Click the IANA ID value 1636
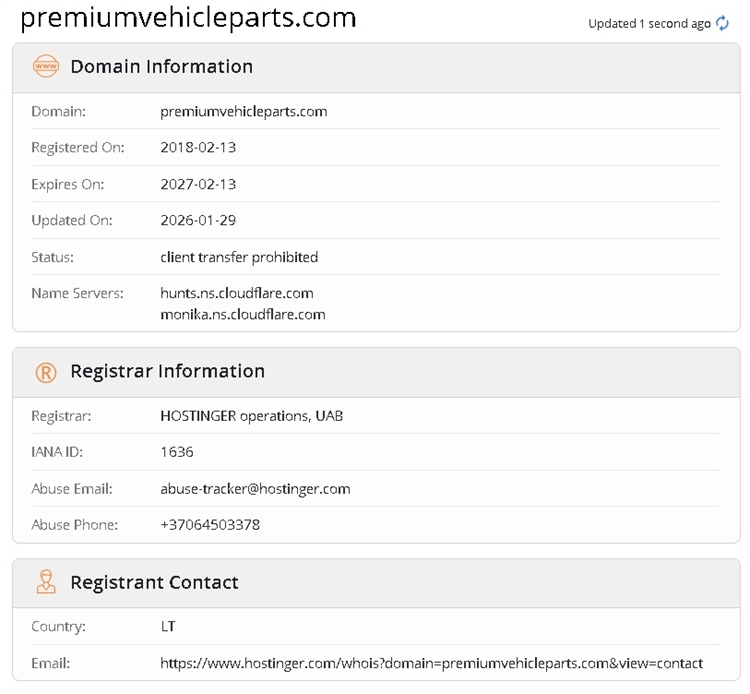The width and height of the screenshot is (750, 694). click(177, 452)
